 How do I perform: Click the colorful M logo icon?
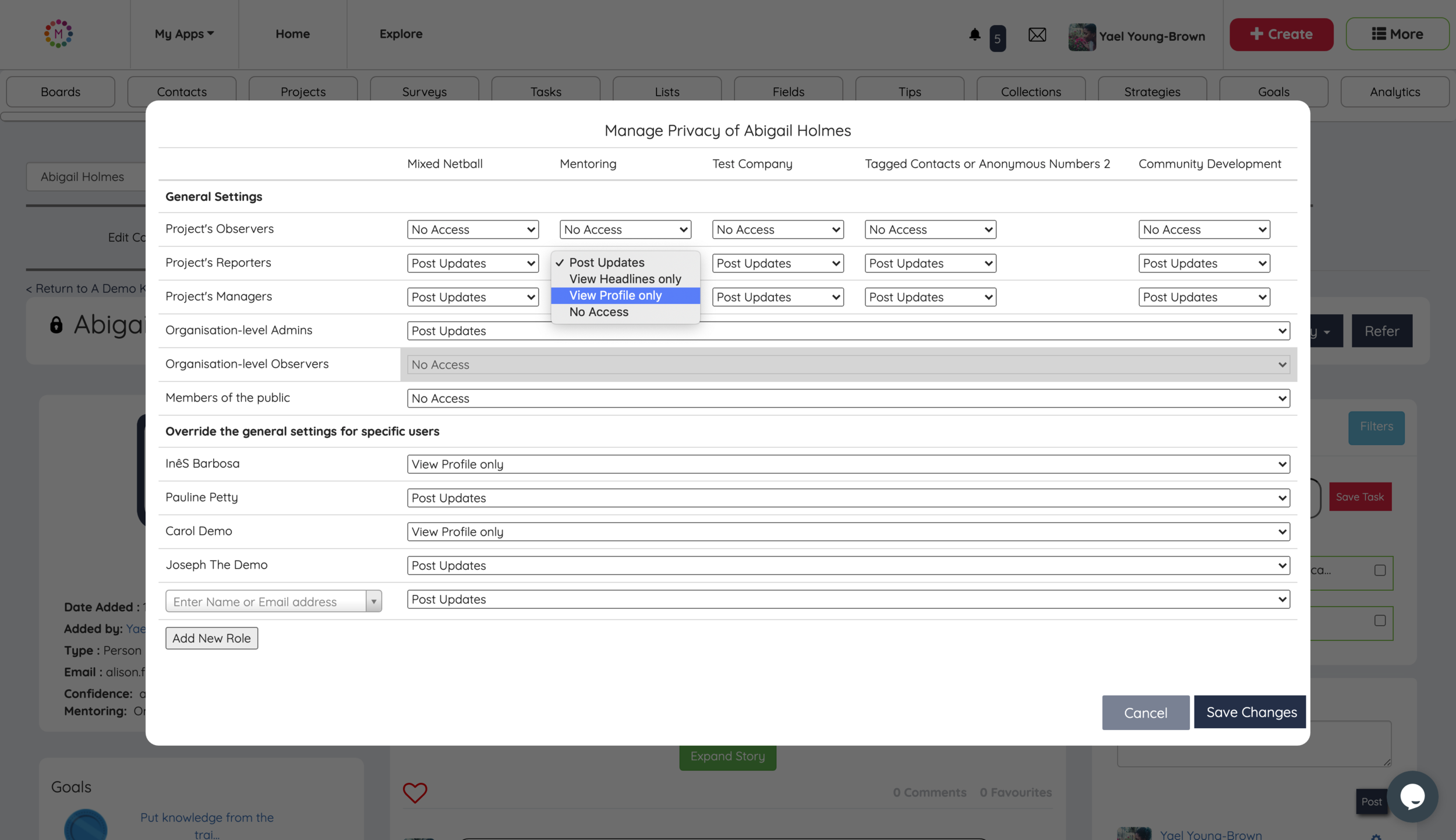click(58, 34)
